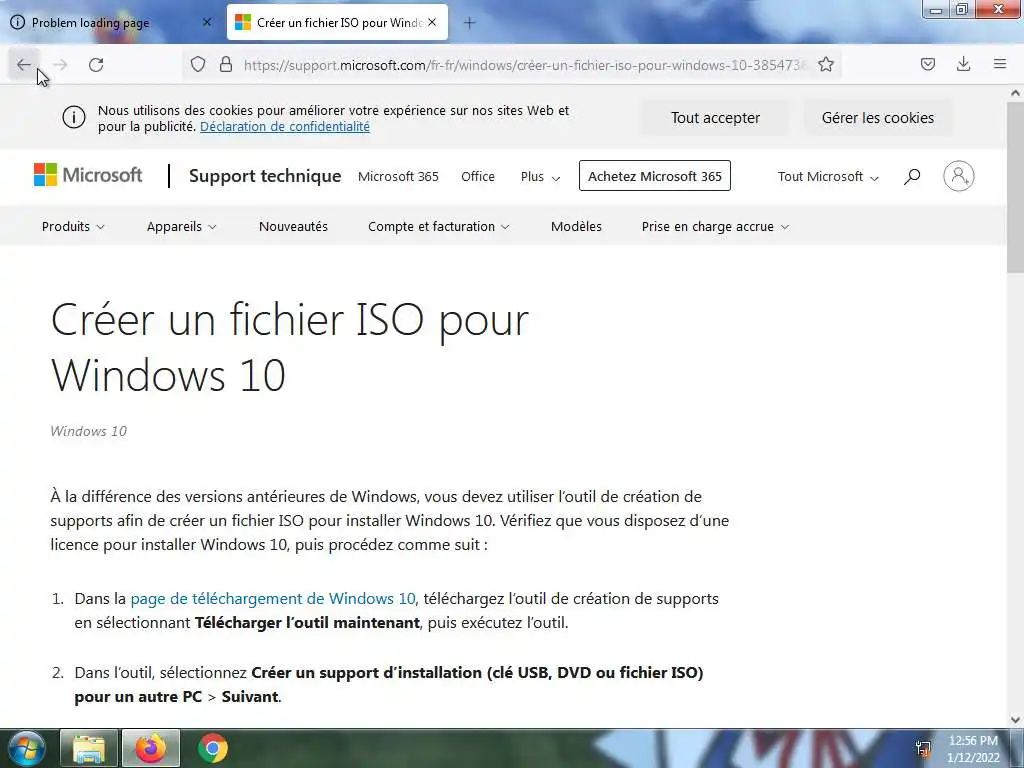Click the taskbar clock showing 12:56 PM
1024x768 pixels.
coord(973,748)
